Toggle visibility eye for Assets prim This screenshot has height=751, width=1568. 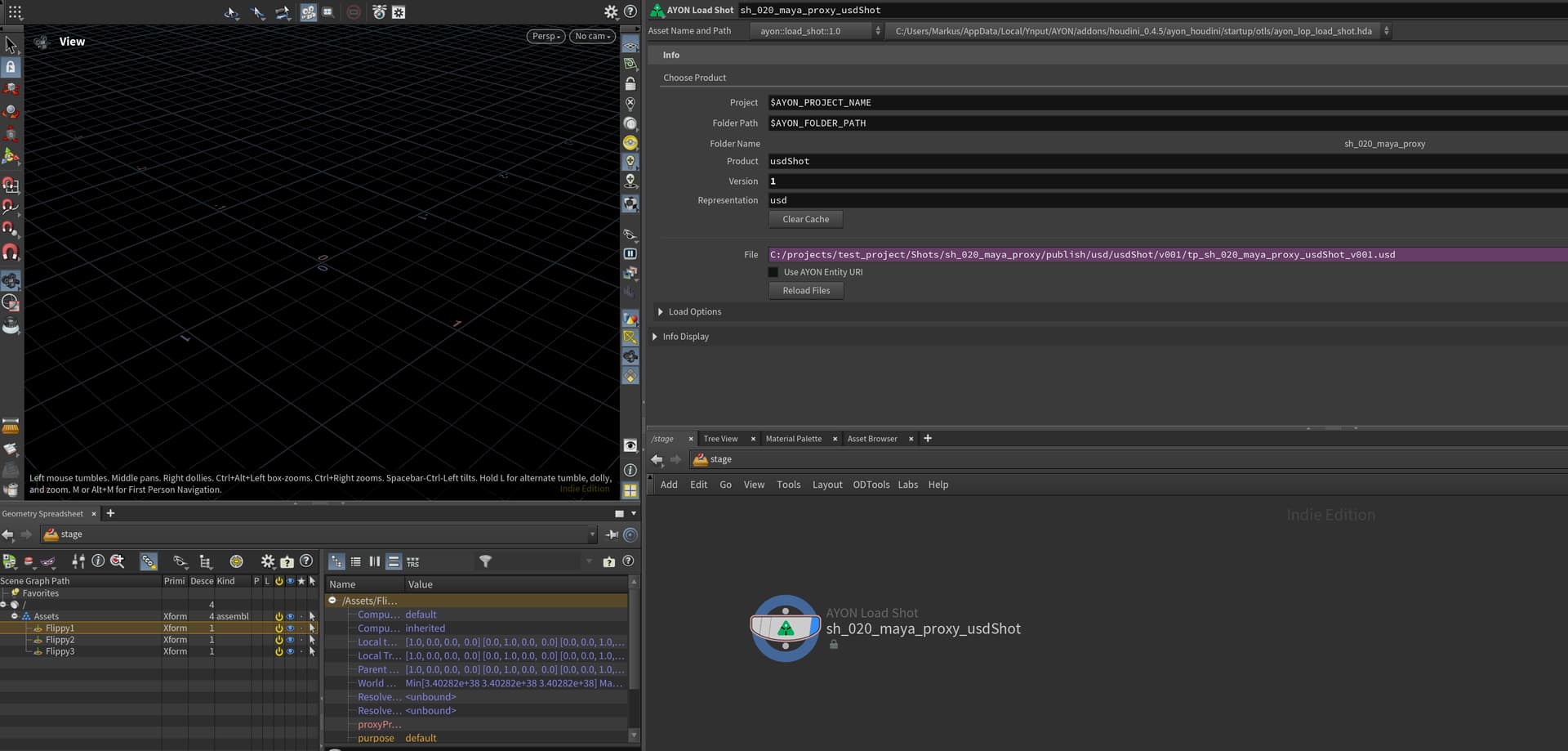point(290,616)
